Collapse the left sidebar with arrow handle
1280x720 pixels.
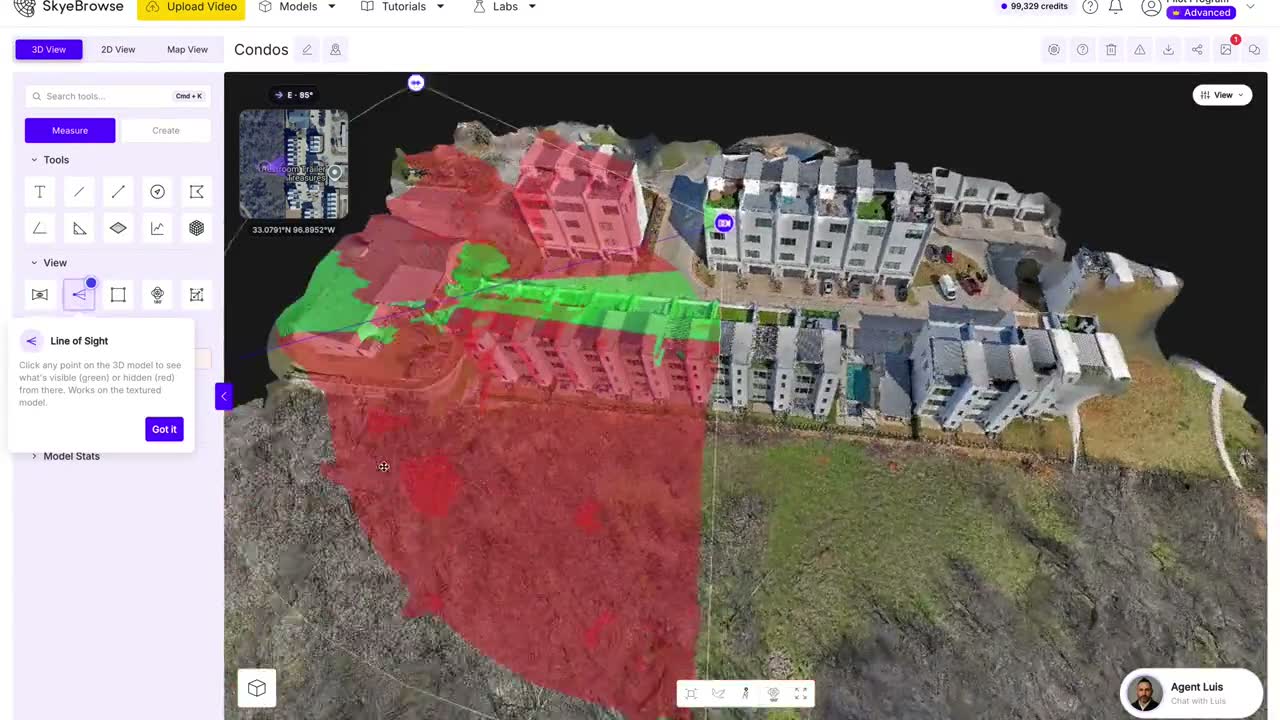click(x=224, y=397)
